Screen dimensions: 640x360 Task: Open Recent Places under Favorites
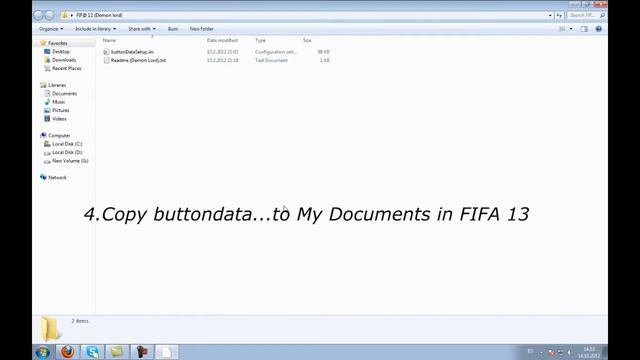(x=67, y=69)
